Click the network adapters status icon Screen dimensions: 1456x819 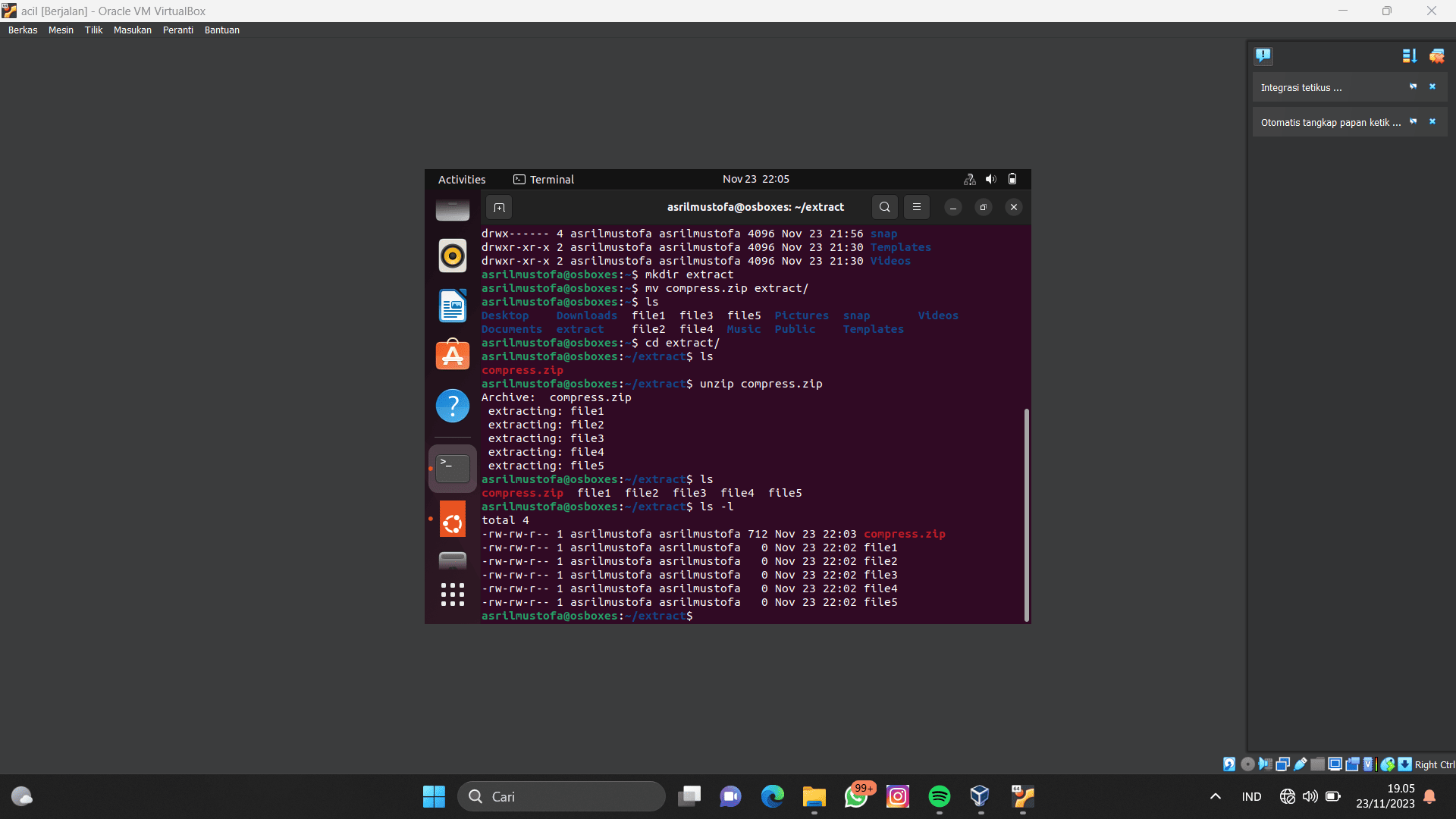click(1282, 764)
